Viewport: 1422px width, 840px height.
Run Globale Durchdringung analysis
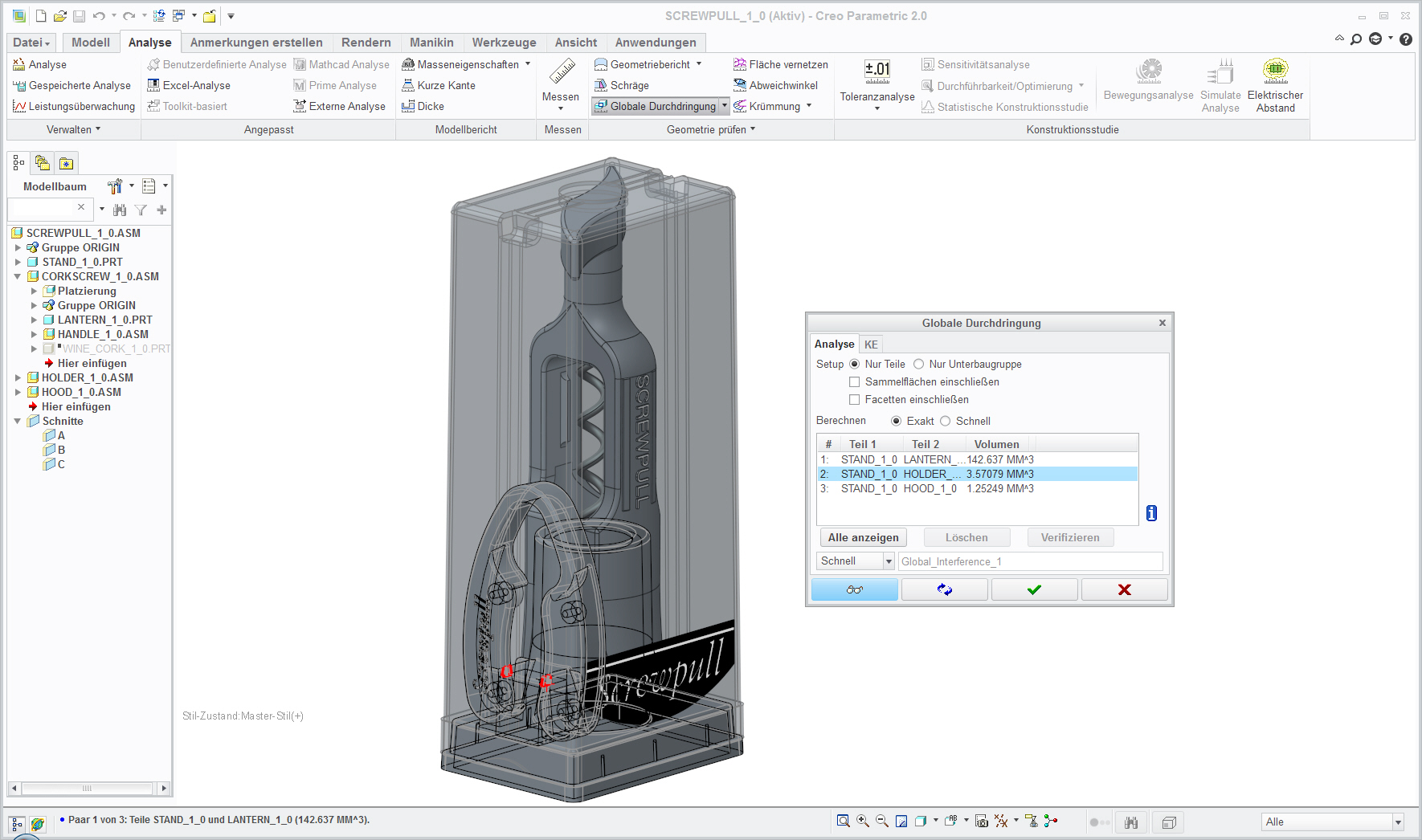[x=655, y=106]
